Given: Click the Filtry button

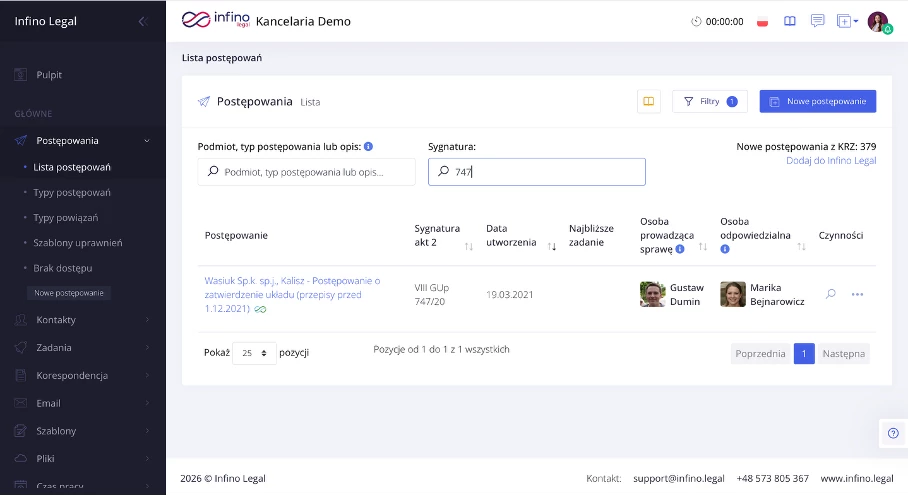Looking at the screenshot, I should pos(709,101).
